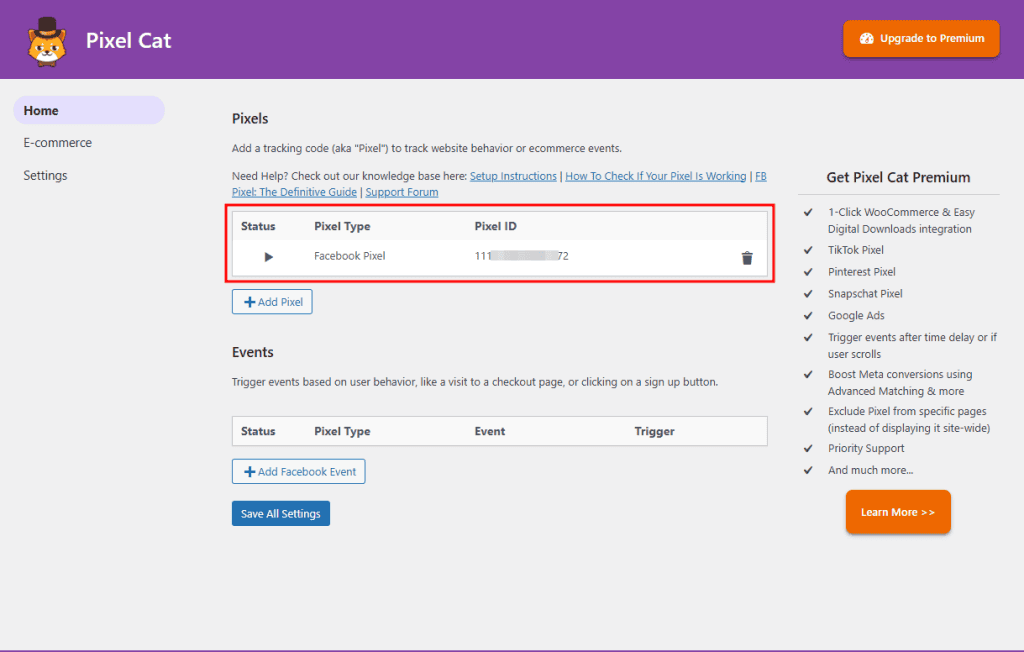Viewport: 1024px width, 652px height.
Task: Click the Trigger column header in Events table
Action: [654, 431]
